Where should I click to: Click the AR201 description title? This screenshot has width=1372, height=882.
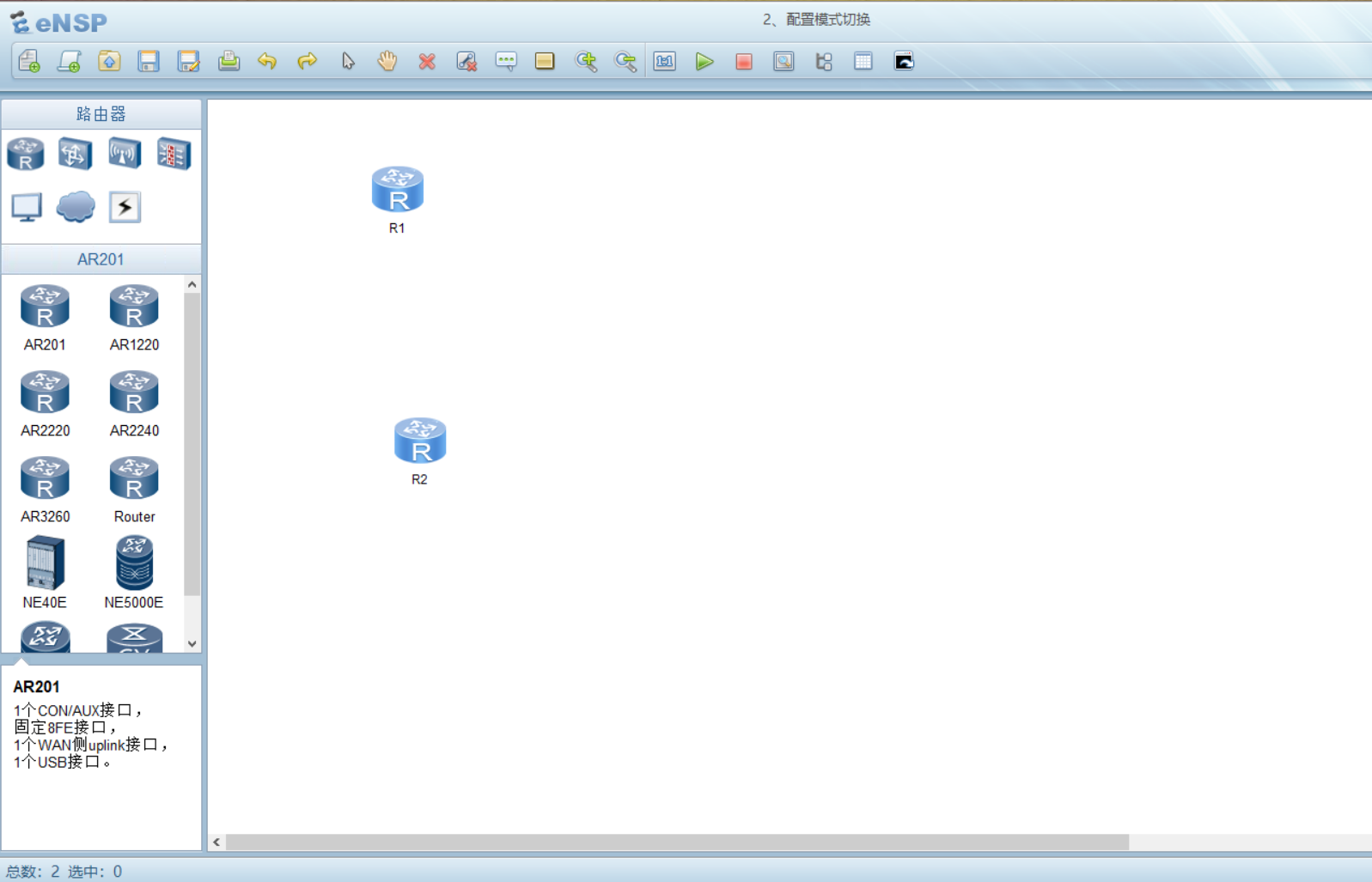pos(36,687)
